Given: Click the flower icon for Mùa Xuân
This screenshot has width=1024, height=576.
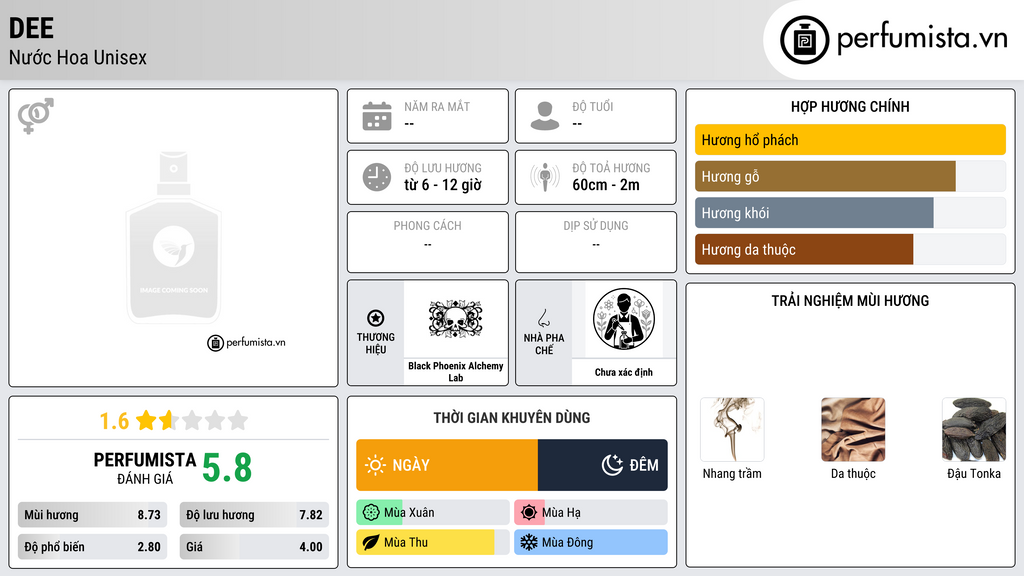Looking at the screenshot, I should tap(371, 513).
